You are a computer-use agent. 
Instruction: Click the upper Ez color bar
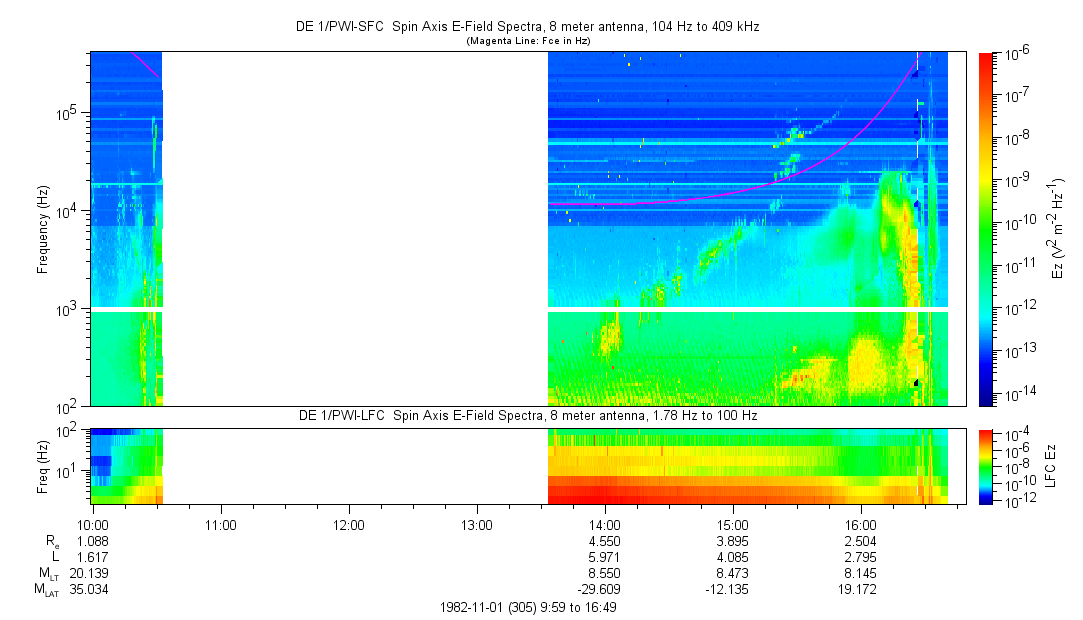point(986,228)
